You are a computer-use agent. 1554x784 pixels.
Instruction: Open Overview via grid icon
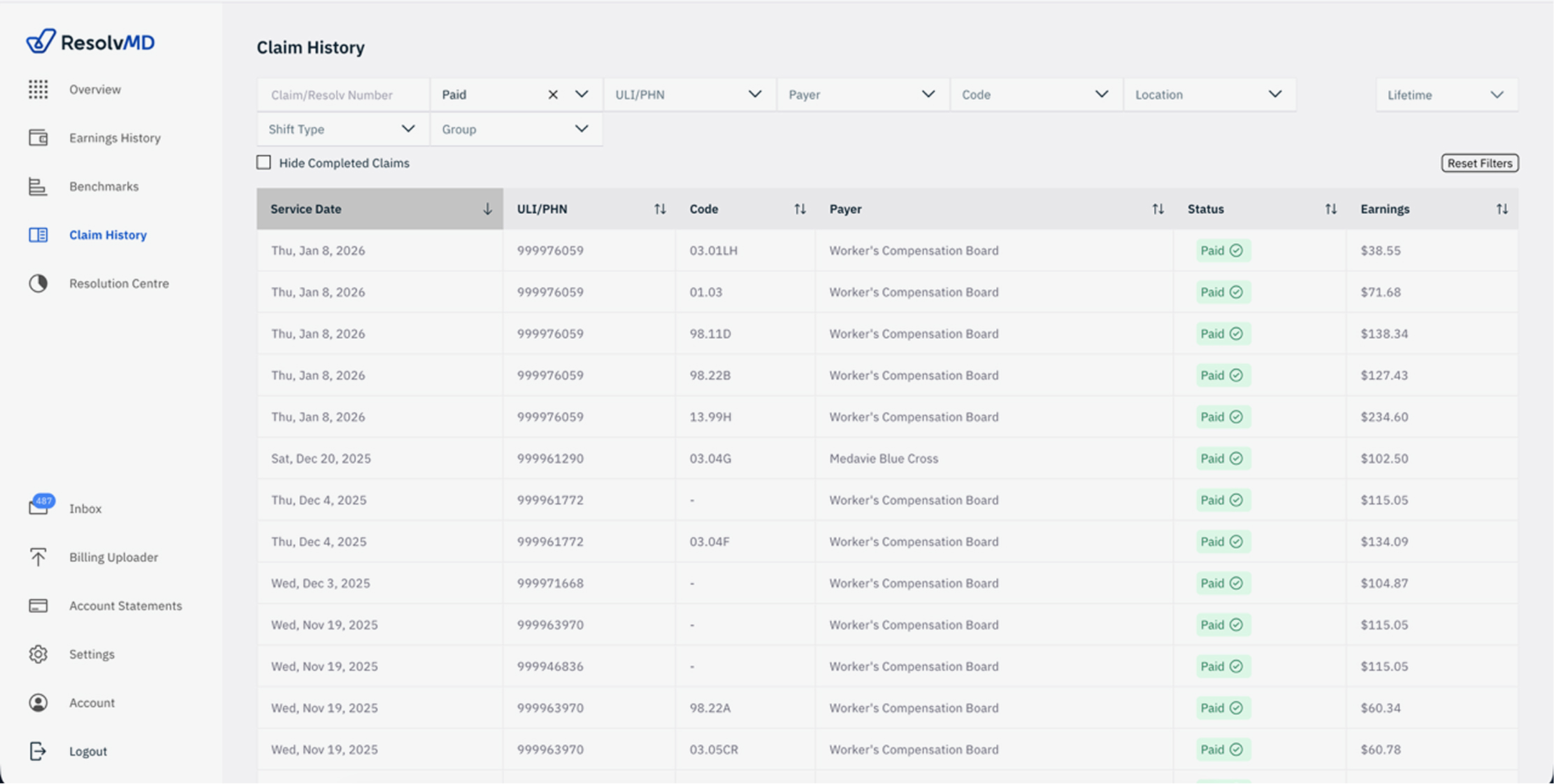point(38,89)
